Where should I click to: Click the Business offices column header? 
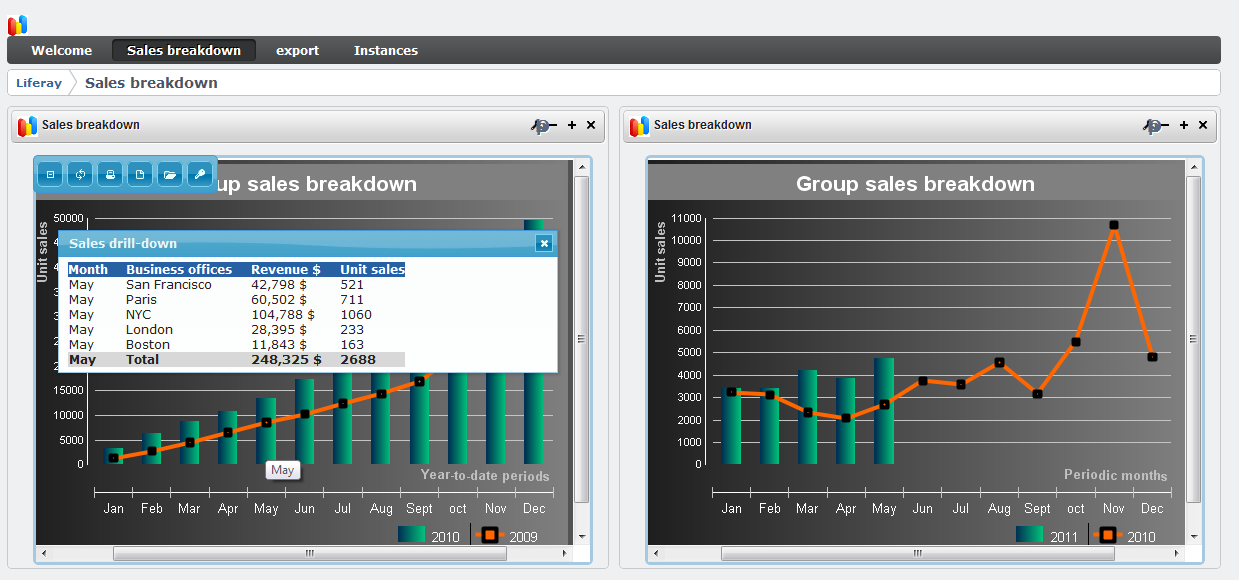pyautogui.click(x=179, y=270)
